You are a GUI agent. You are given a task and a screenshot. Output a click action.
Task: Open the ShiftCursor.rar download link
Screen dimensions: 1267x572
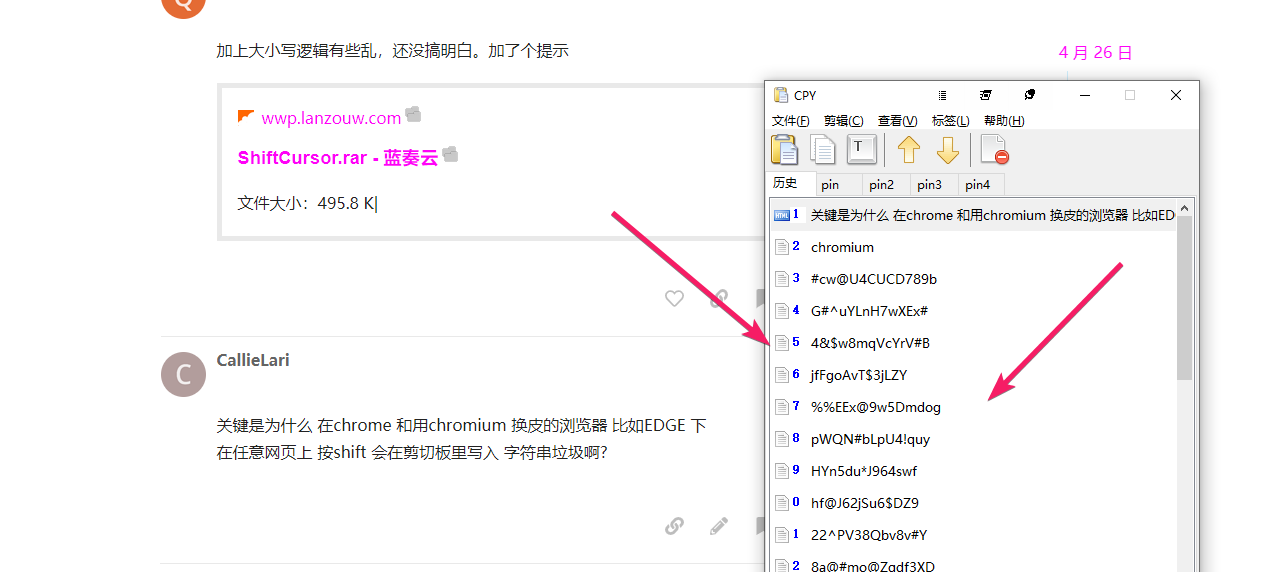click(337, 158)
